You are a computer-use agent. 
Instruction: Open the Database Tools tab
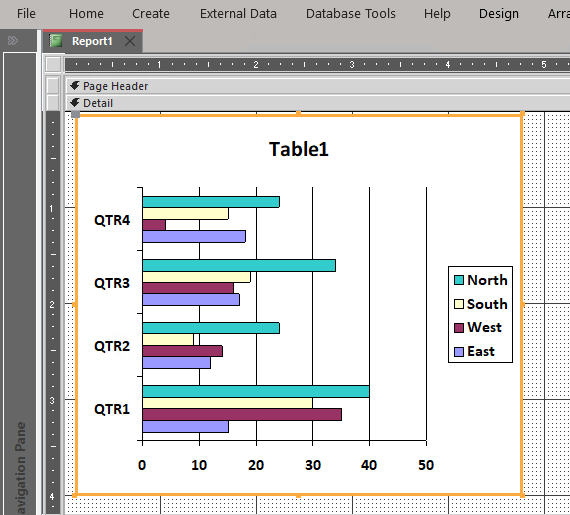[x=350, y=14]
